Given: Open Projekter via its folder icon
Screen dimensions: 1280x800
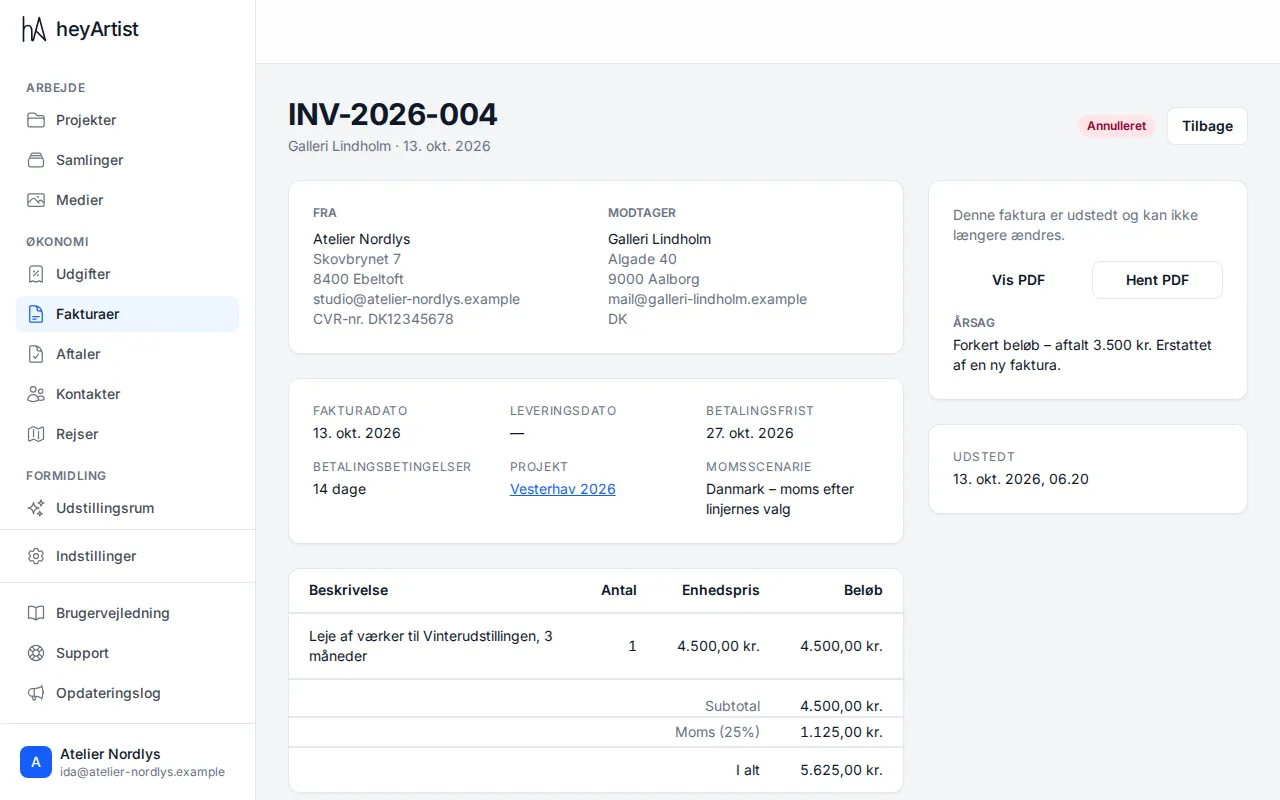Looking at the screenshot, I should point(36,120).
